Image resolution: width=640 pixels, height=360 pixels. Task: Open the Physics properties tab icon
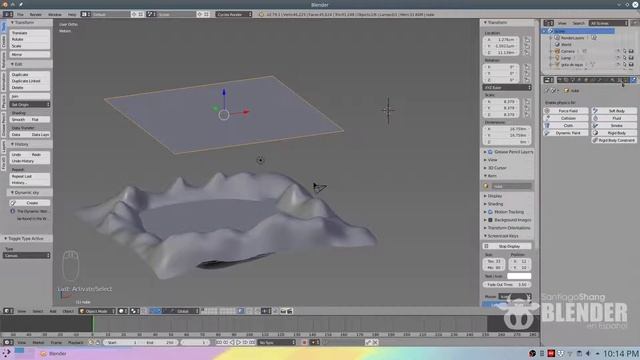633,80
